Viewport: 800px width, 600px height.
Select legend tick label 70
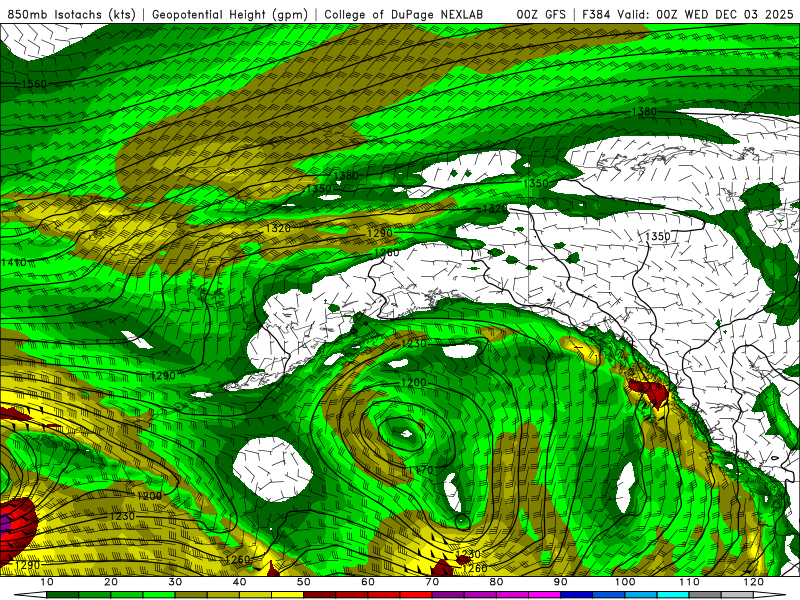pos(432,582)
